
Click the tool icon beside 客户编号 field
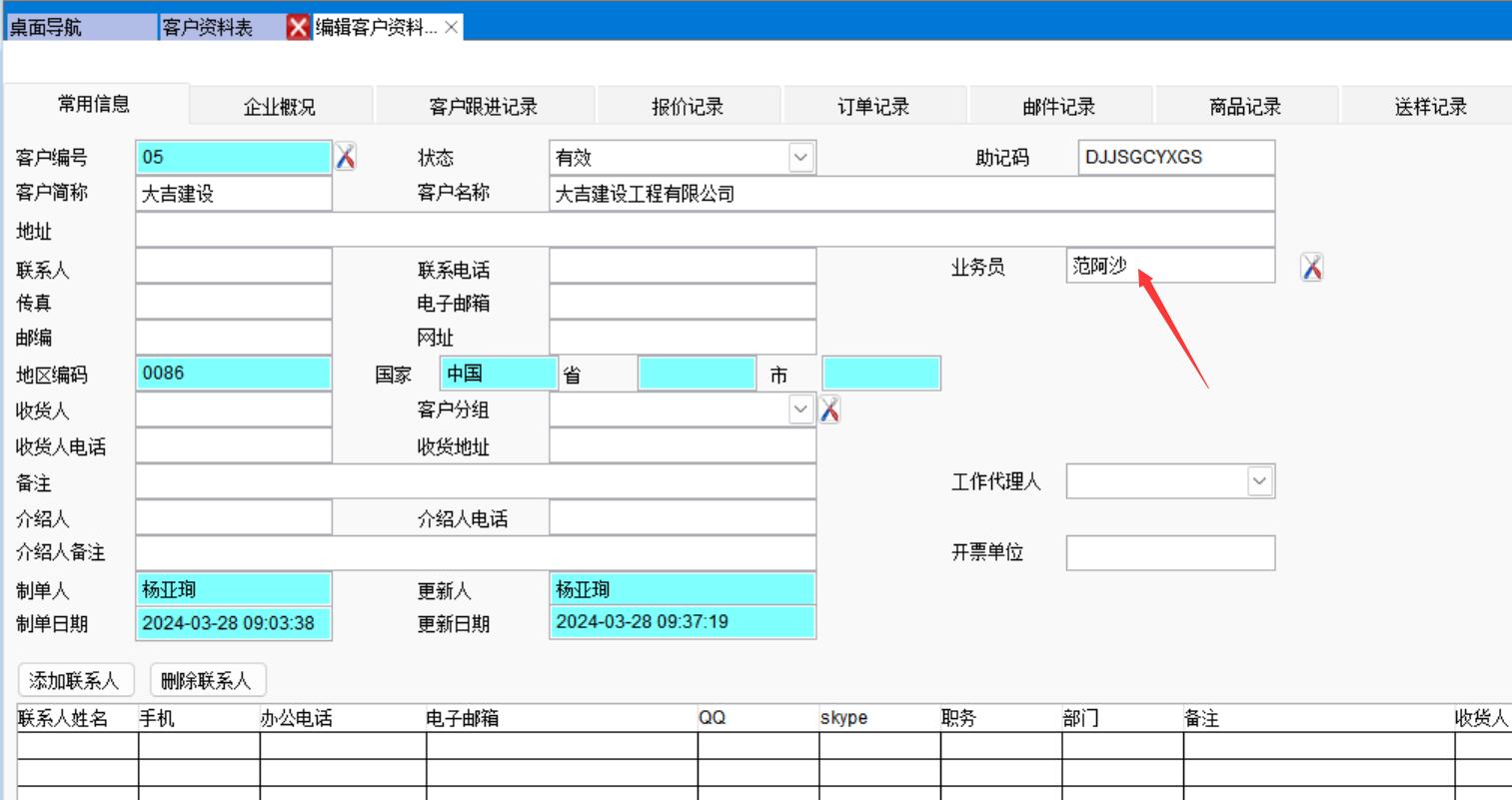tap(345, 157)
